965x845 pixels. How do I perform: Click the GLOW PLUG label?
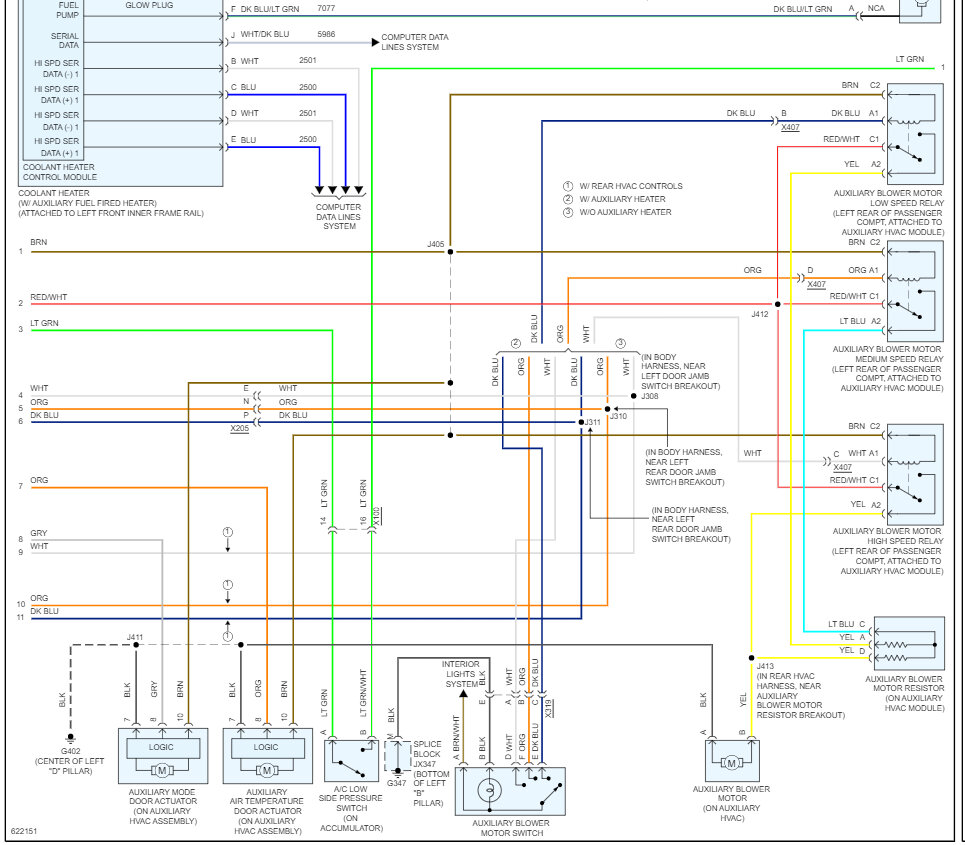click(x=149, y=5)
